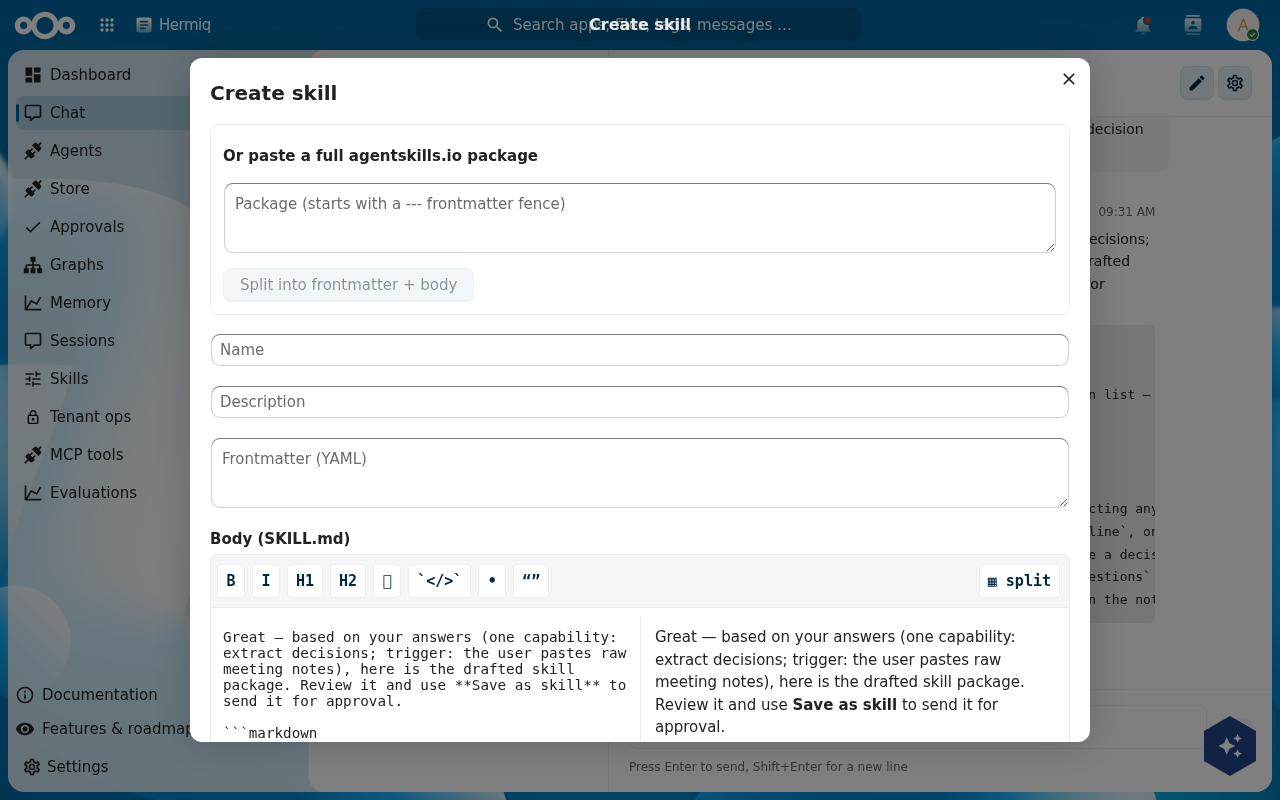Go to Graphs in the sidebar

pos(77,265)
